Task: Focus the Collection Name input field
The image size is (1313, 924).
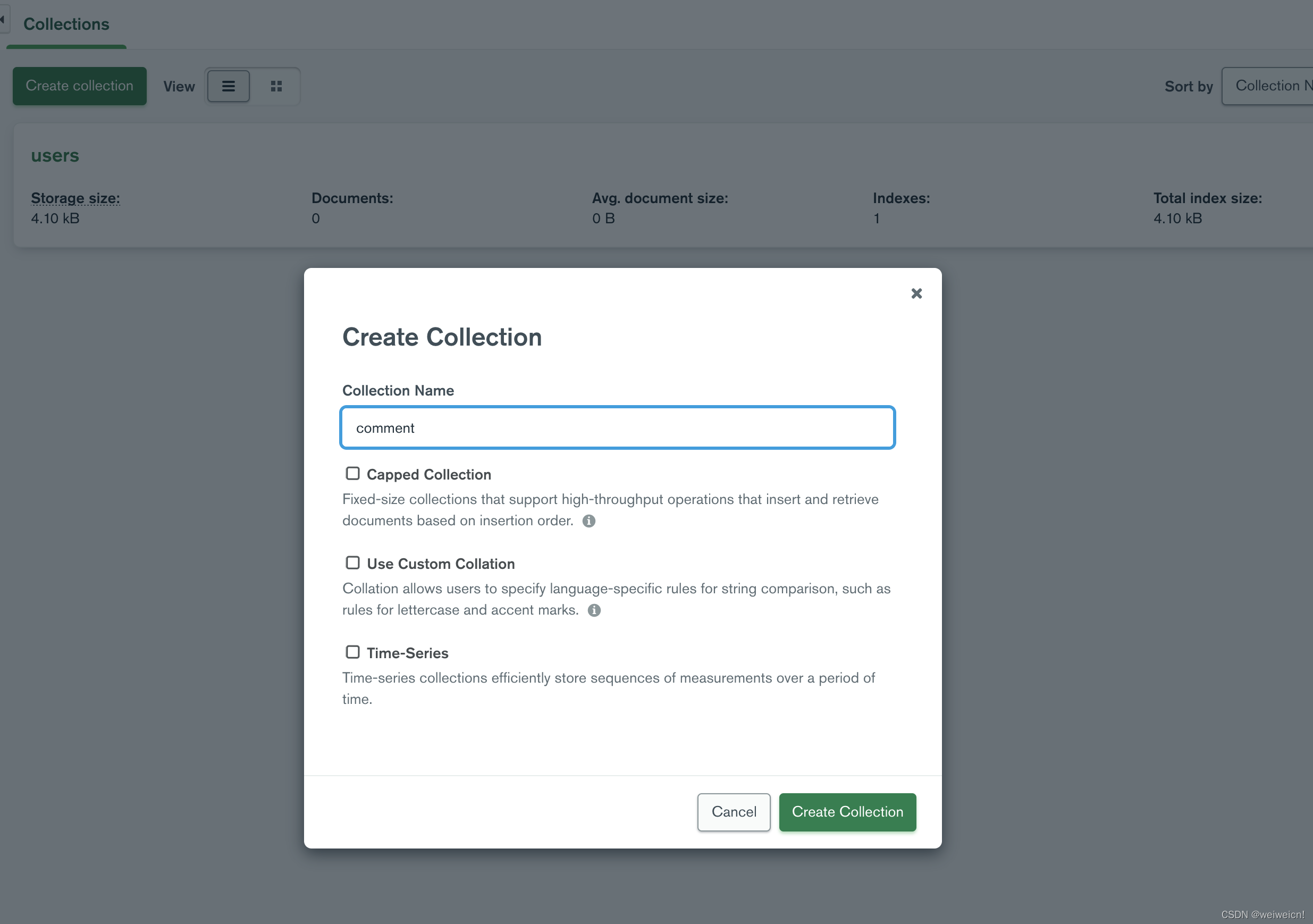Action: click(617, 427)
